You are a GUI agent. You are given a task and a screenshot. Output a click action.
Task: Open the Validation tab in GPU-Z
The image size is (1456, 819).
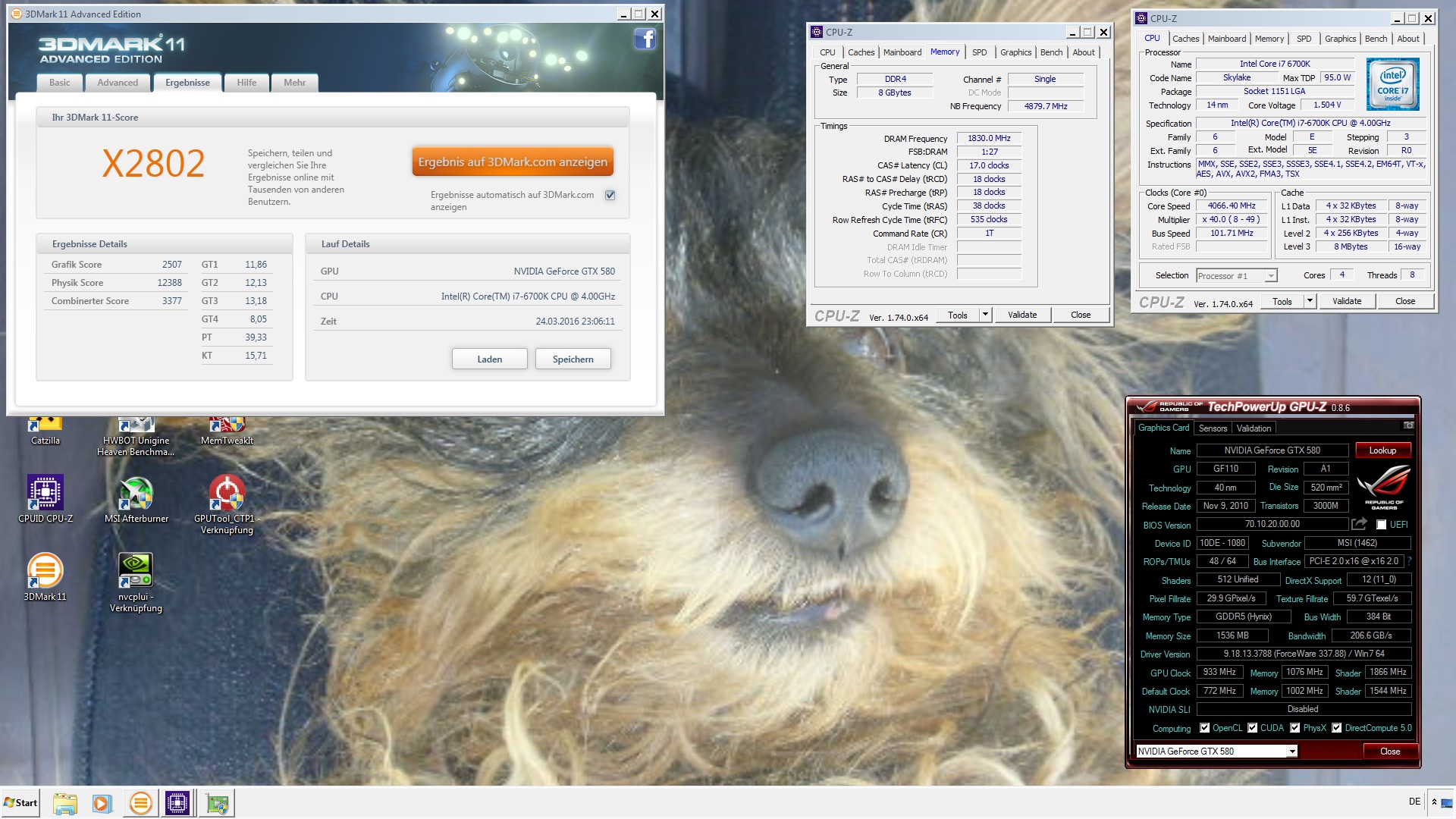click(x=1254, y=428)
